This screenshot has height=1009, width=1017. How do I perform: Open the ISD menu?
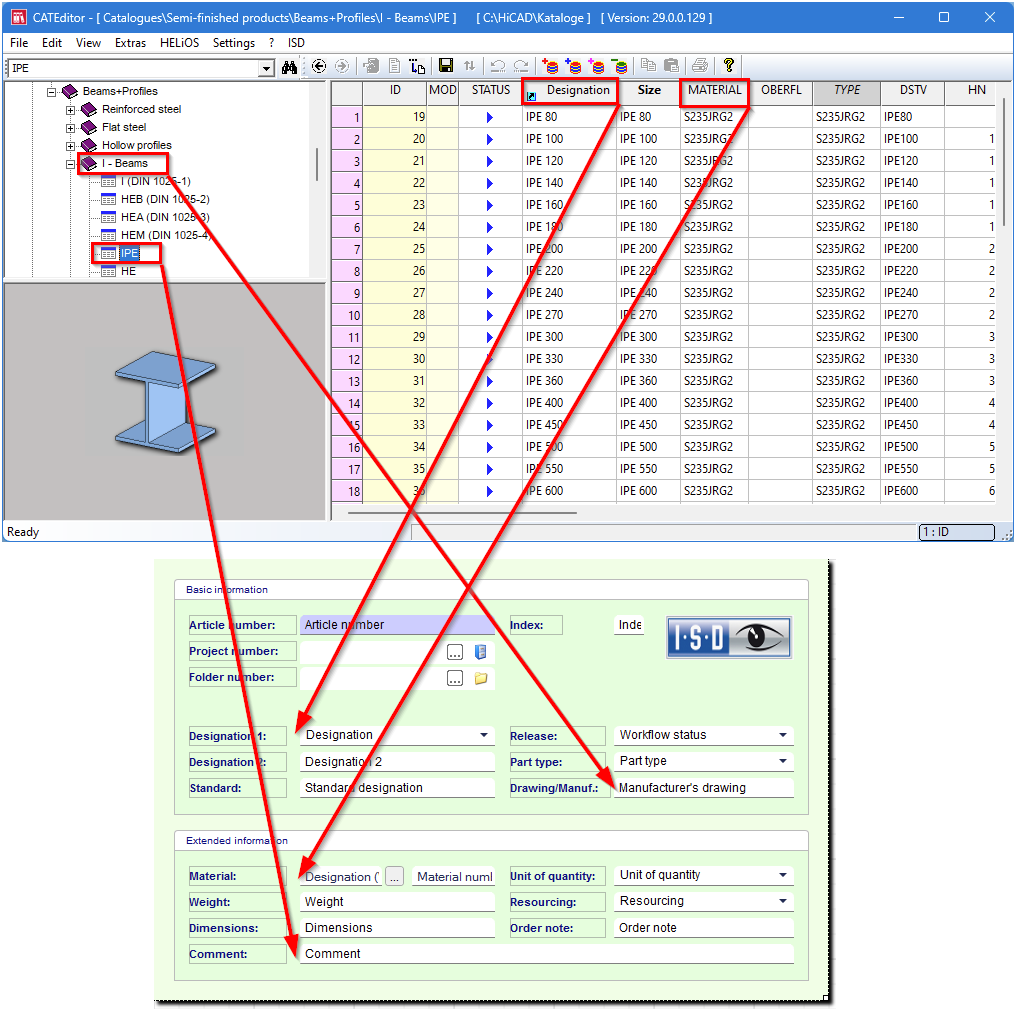296,43
